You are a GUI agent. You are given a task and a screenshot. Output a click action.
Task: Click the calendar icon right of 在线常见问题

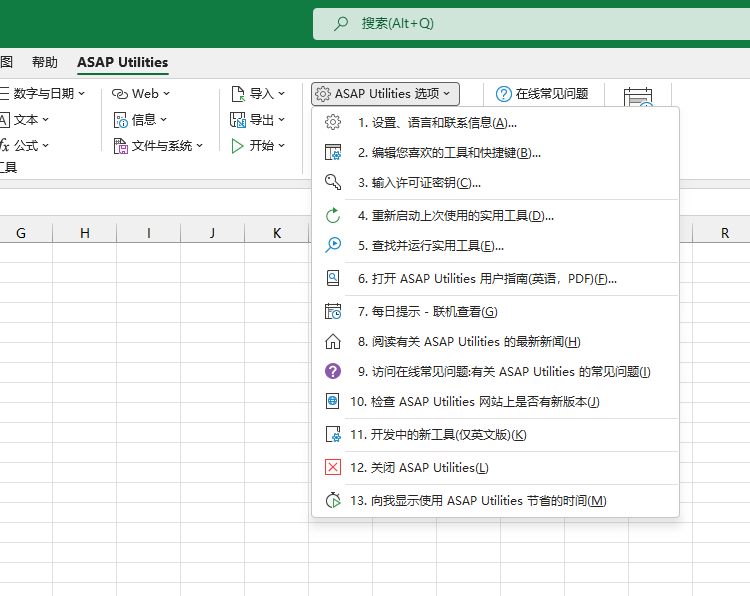[638, 97]
